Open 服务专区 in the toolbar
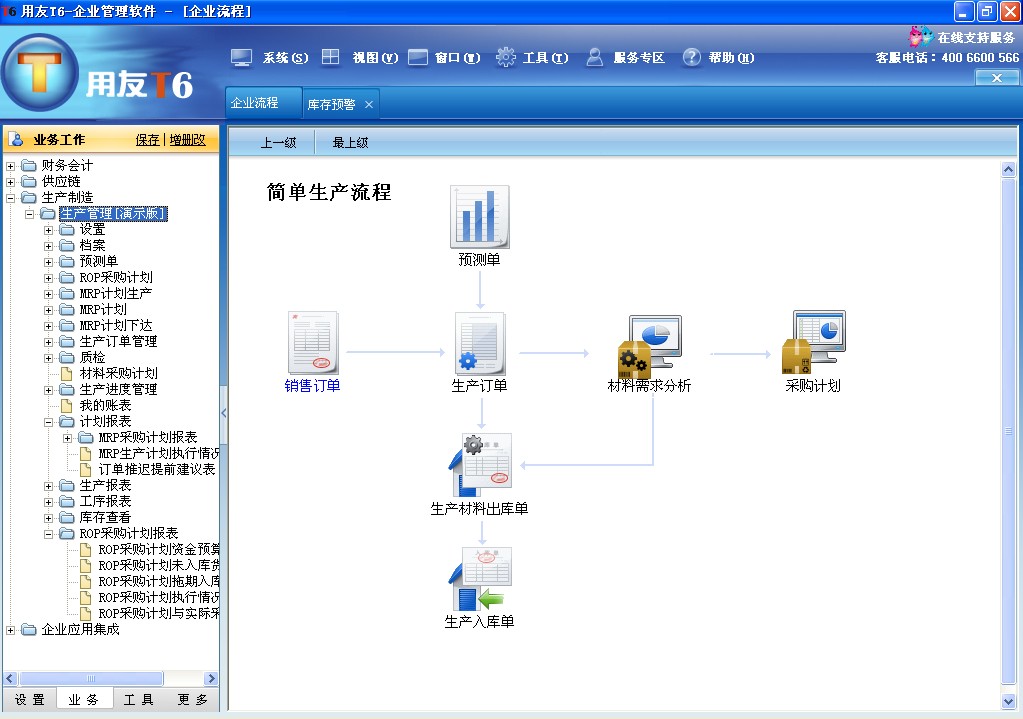 (x=639, y=58)
